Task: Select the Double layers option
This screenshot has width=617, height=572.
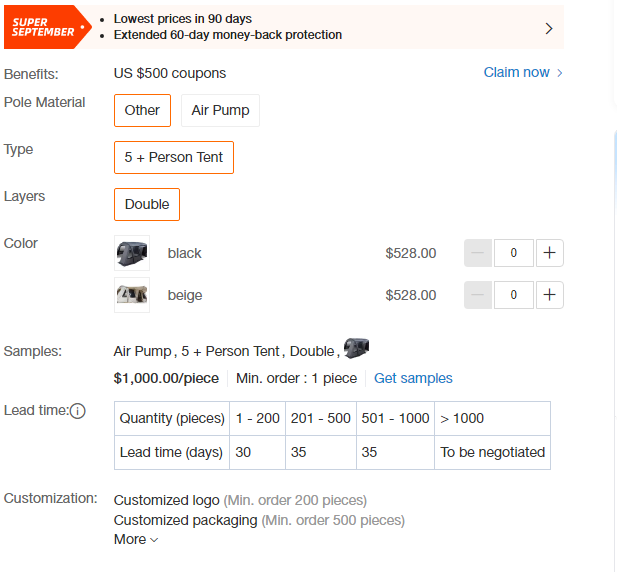Action: [x=147, y=205]
